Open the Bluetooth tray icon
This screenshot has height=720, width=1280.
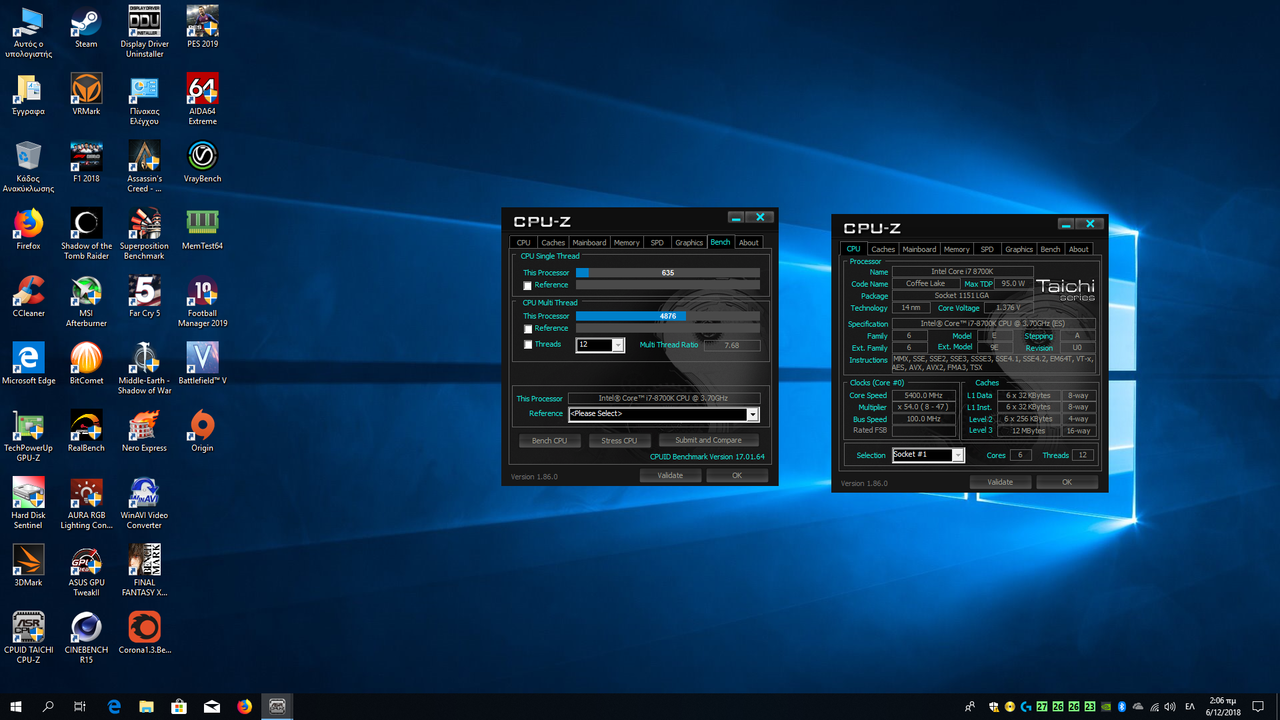coord(1122,706)
